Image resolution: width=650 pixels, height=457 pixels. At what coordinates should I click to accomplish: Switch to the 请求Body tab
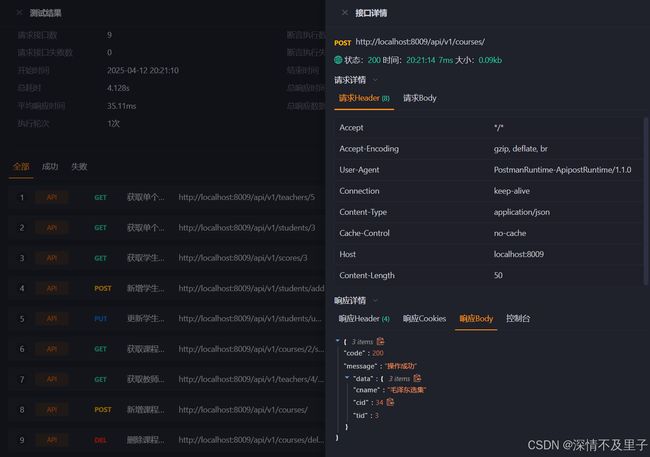420,98
